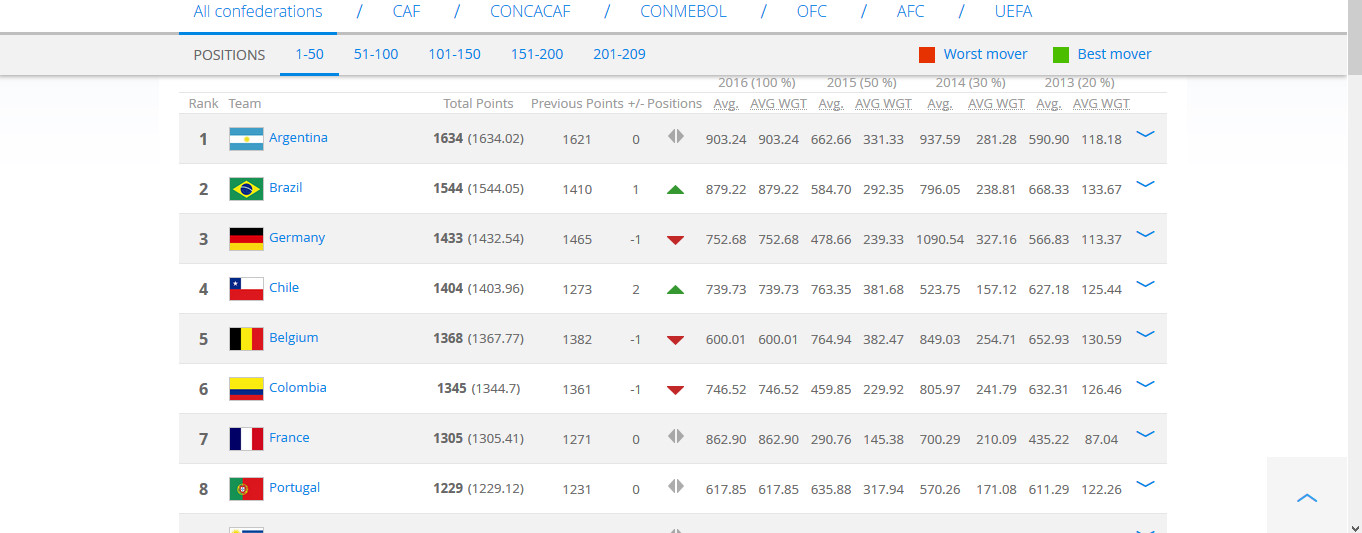Viewport: 1362px width, 533px height.
Task: Show positions 201-209
Action: (619, 54)
